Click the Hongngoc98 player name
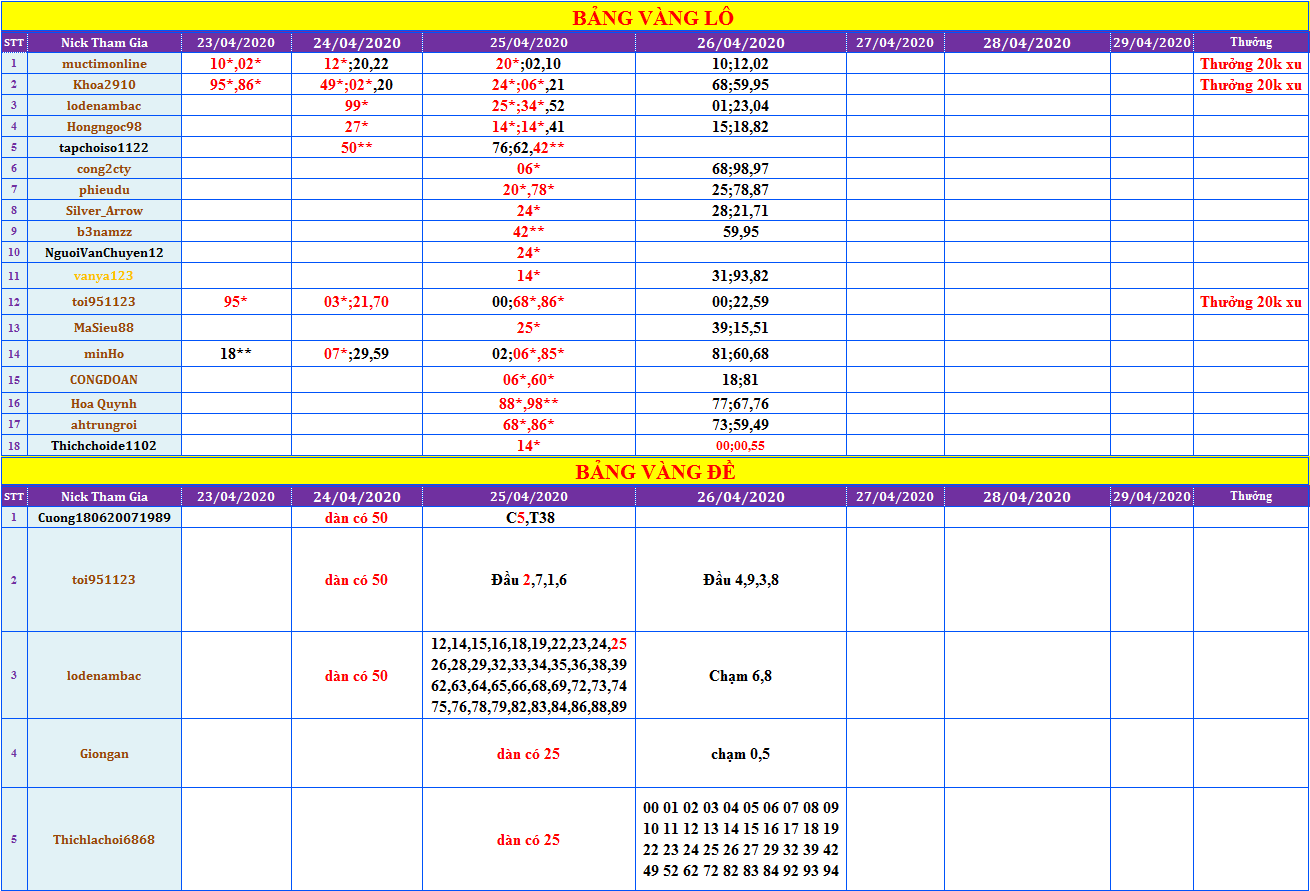Viewport: 1310px width, 891px height. 104,127
